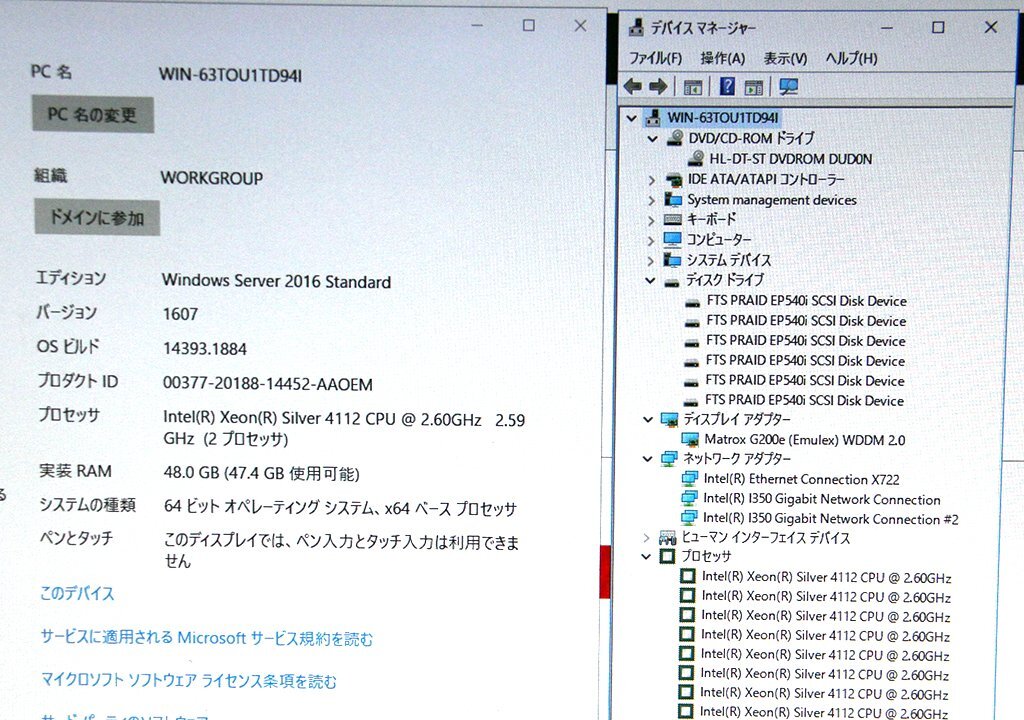Select the コンピューター category icon
This screenshot has width=1024, height=720.
point(672,239)
